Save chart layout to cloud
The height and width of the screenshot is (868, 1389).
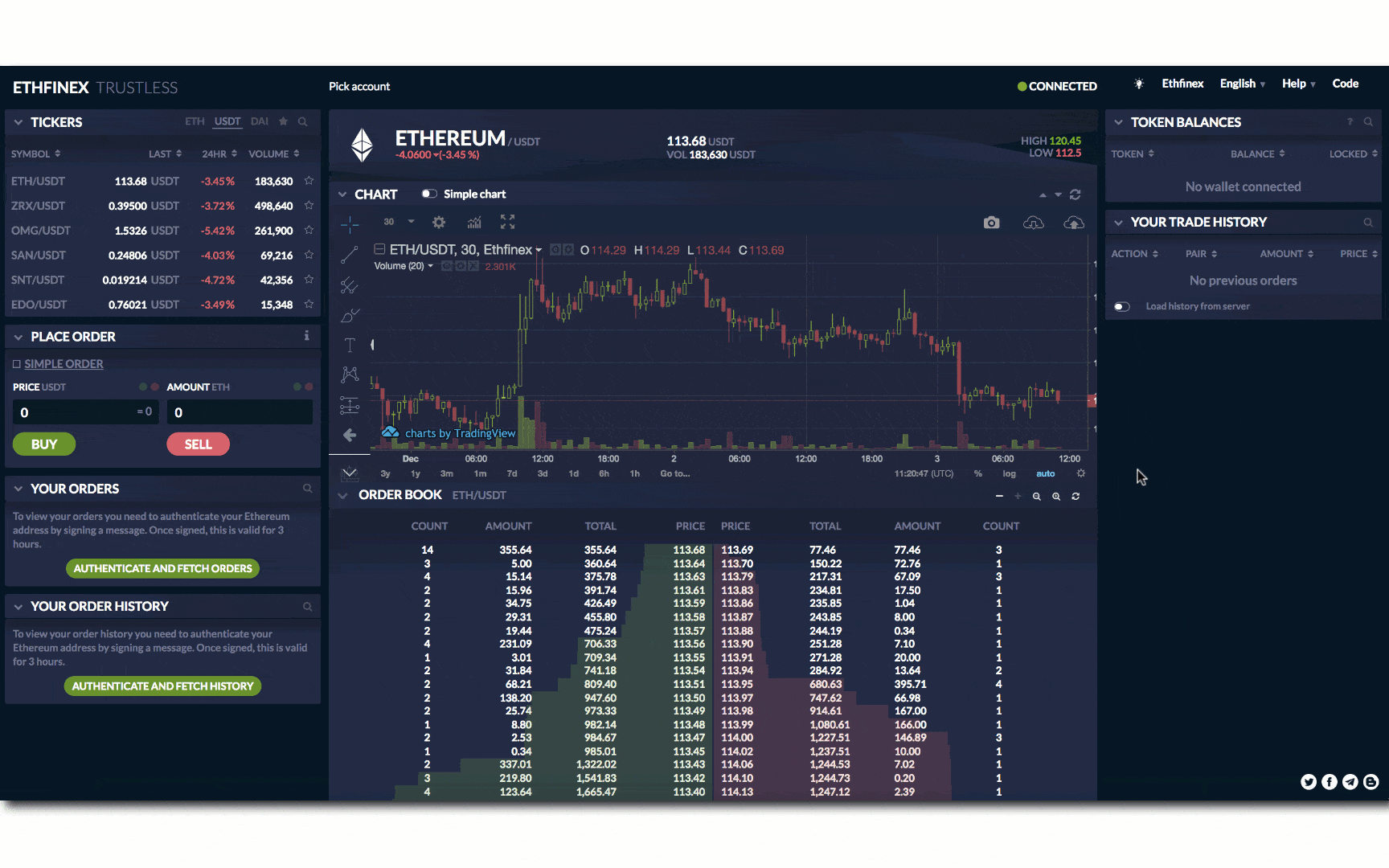[x=1074, y=223]
